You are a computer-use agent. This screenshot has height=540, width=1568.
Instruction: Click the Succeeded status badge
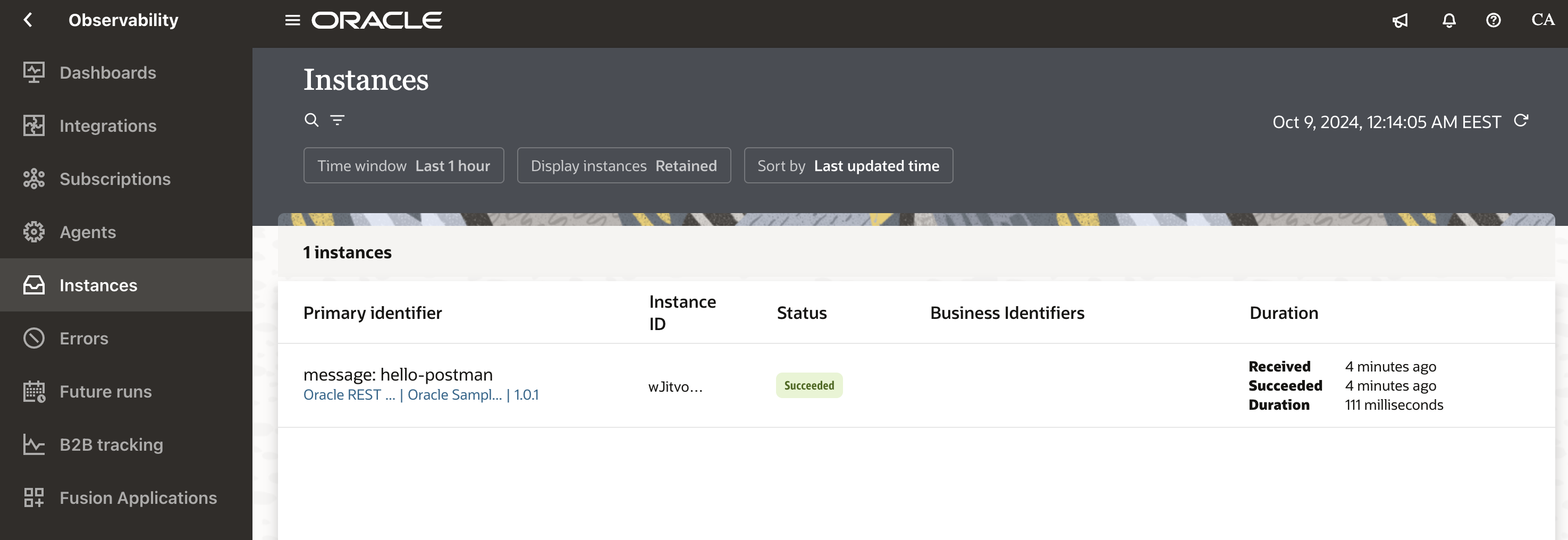pyautogui.click(x=808, y=386)
